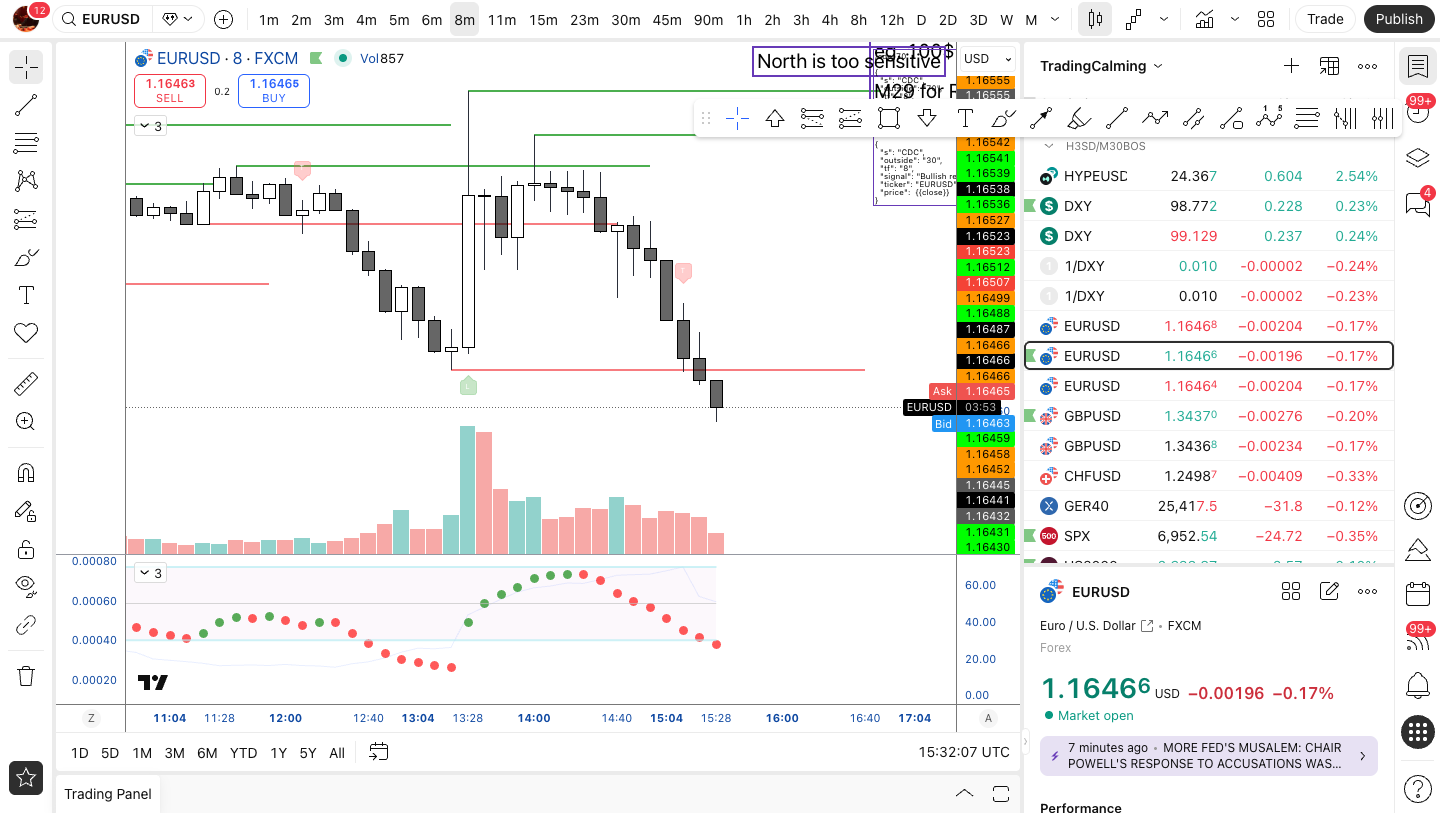Select the arrow line tool in floating toolbar
This screenshot has width=1440, height=813.
[x=1041, y=118]
